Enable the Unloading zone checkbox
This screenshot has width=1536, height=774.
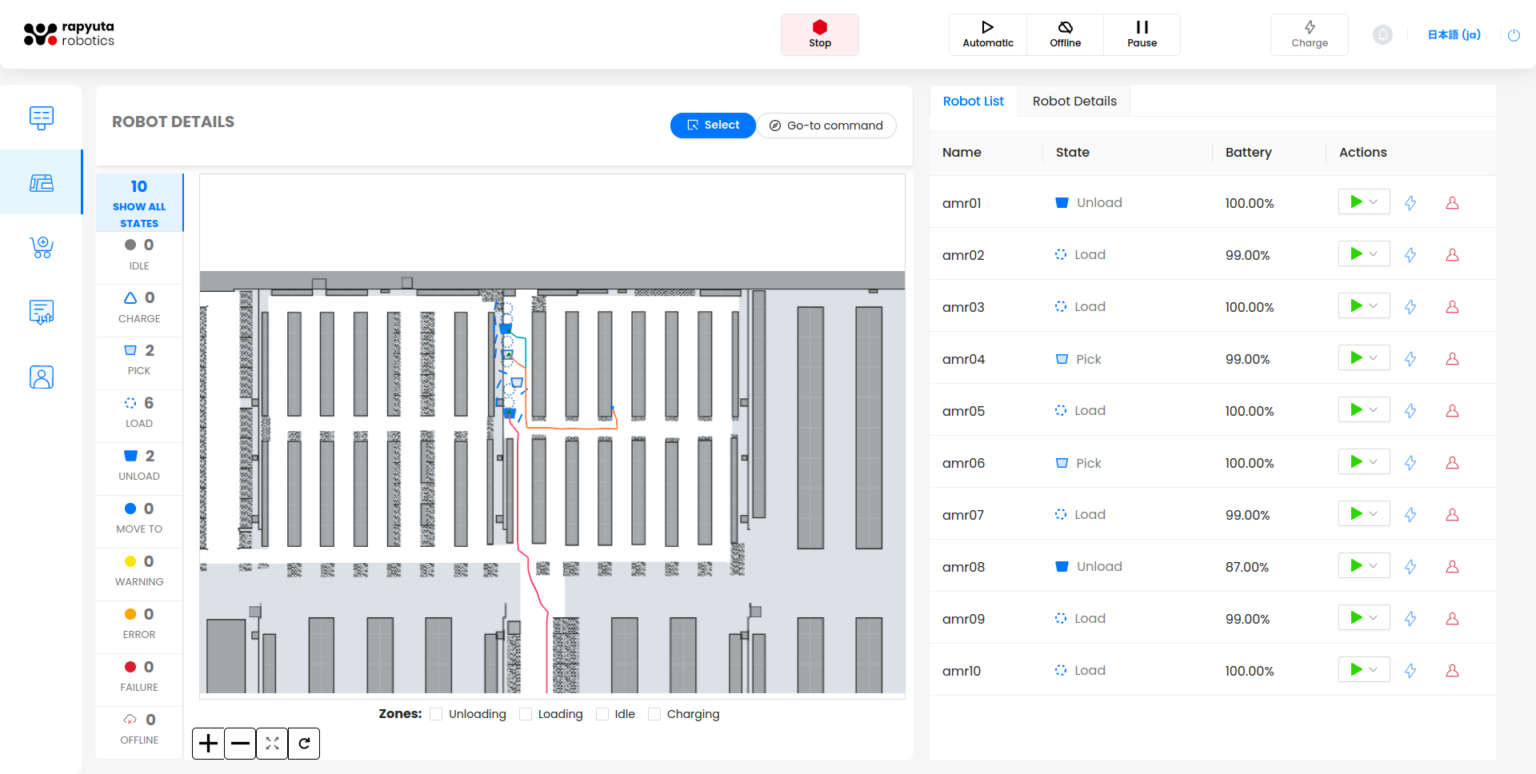(436, 714)
